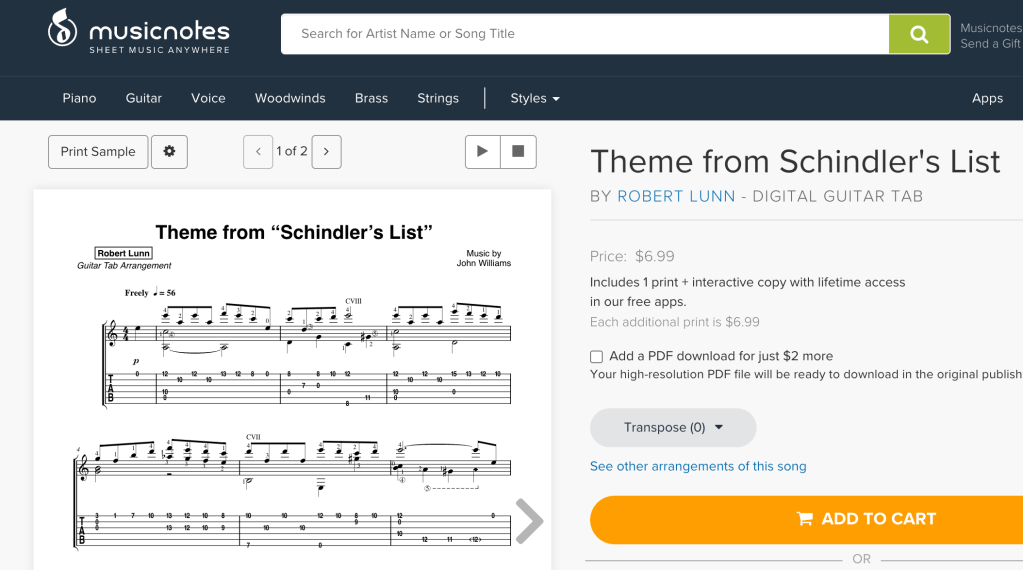Viewport: 1023px width, 570px height.
Task: Play the sheet music audio
Action: (482, 152)
